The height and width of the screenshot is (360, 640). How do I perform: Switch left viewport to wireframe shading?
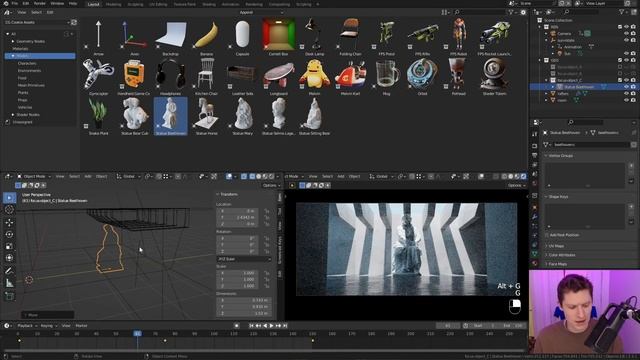[x=252, y=176]
